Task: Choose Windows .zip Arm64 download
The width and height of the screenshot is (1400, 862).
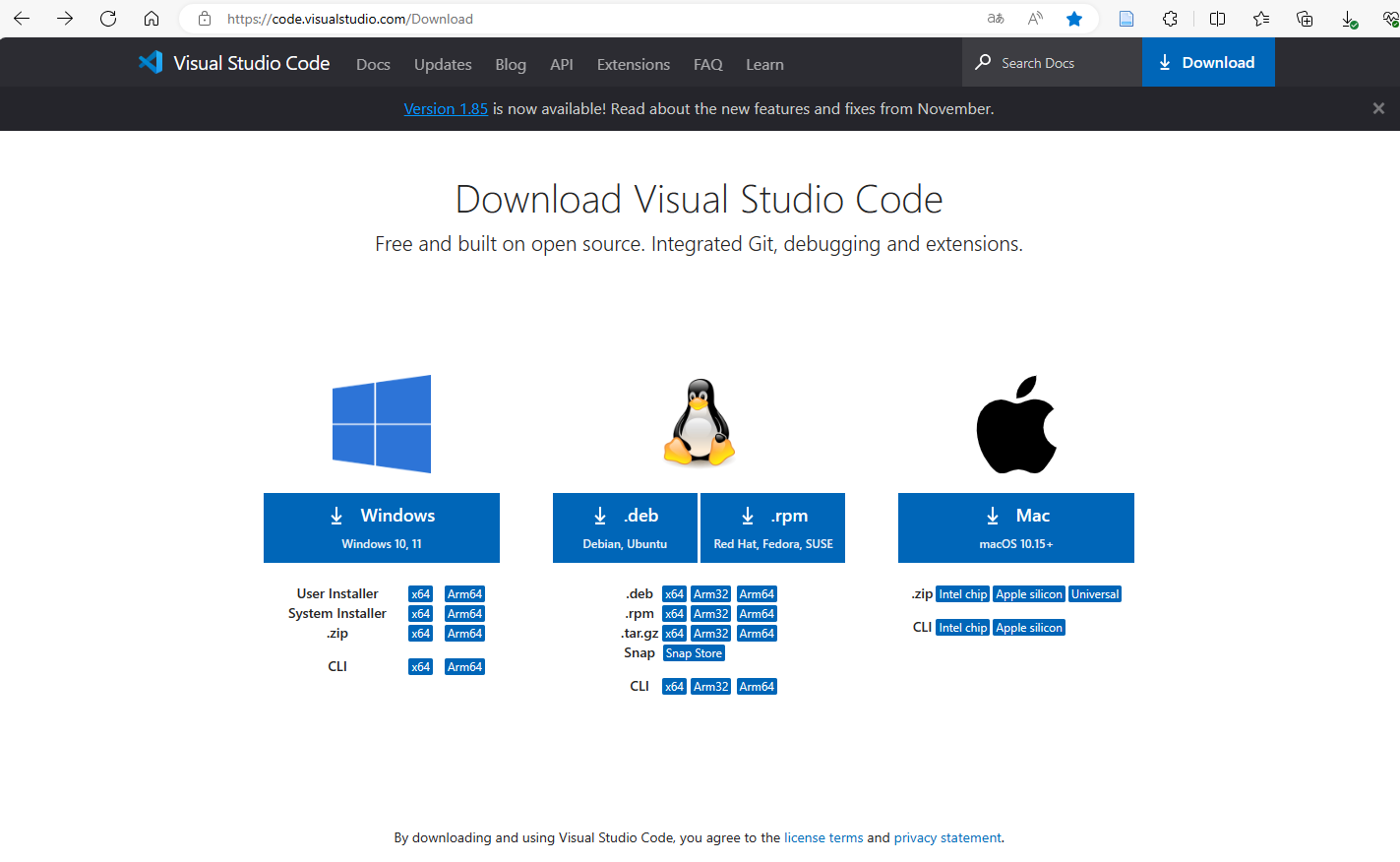Action: tap(465, 634)
